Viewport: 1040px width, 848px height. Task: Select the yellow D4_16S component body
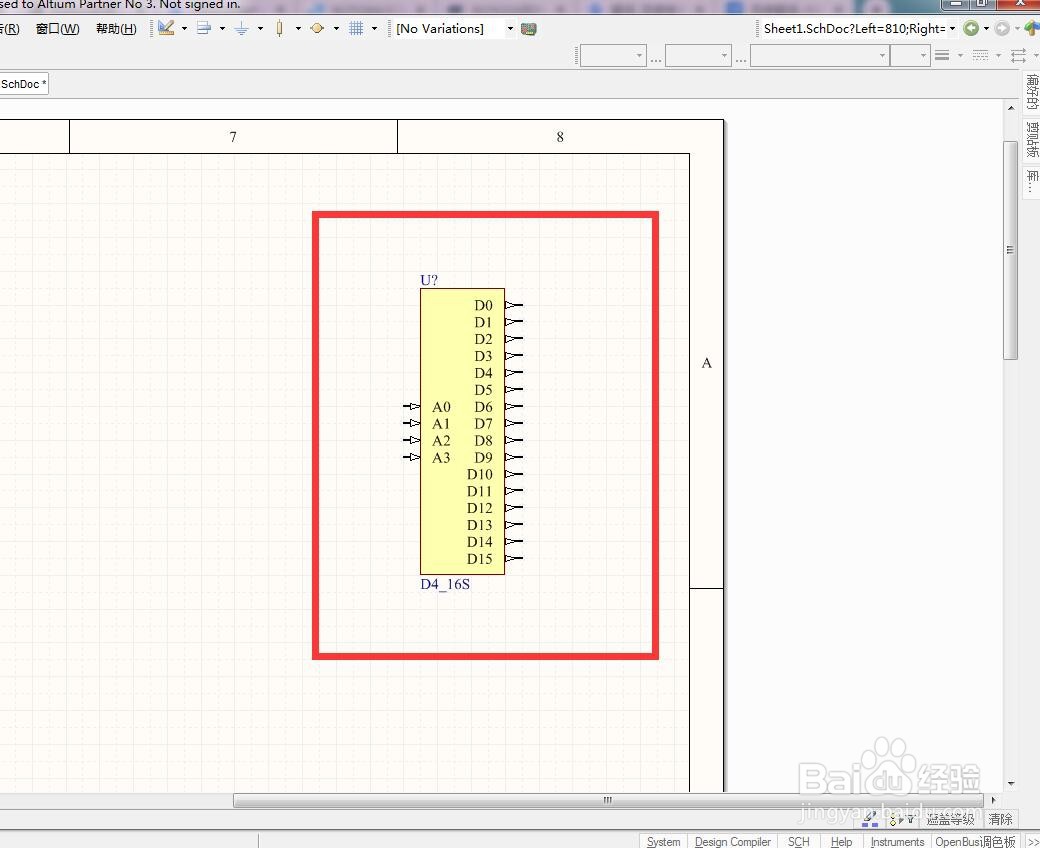point(462,432)
